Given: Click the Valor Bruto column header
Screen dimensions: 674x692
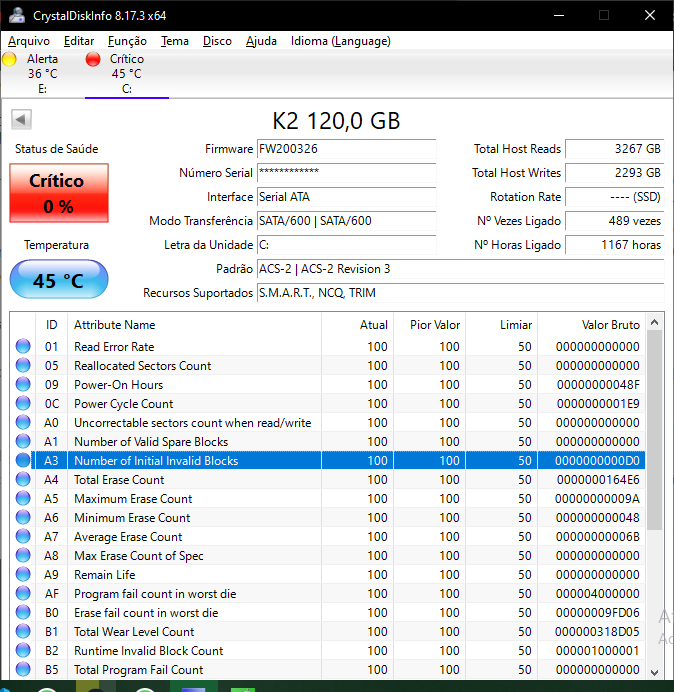Looking at the screenshot, I should pyautogui.click(x=591, y=325).
